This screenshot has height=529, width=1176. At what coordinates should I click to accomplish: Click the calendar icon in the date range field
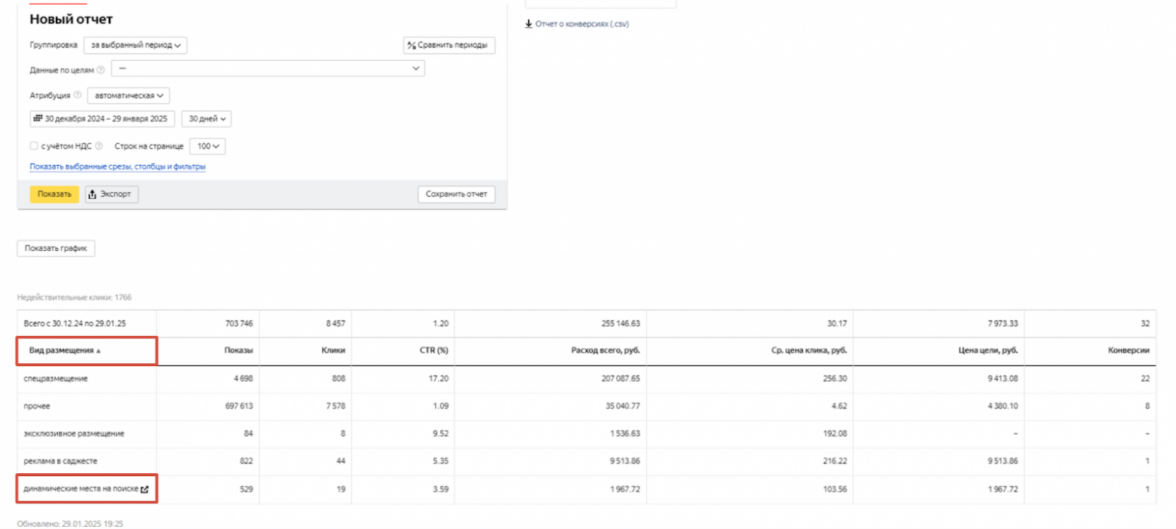38,119
